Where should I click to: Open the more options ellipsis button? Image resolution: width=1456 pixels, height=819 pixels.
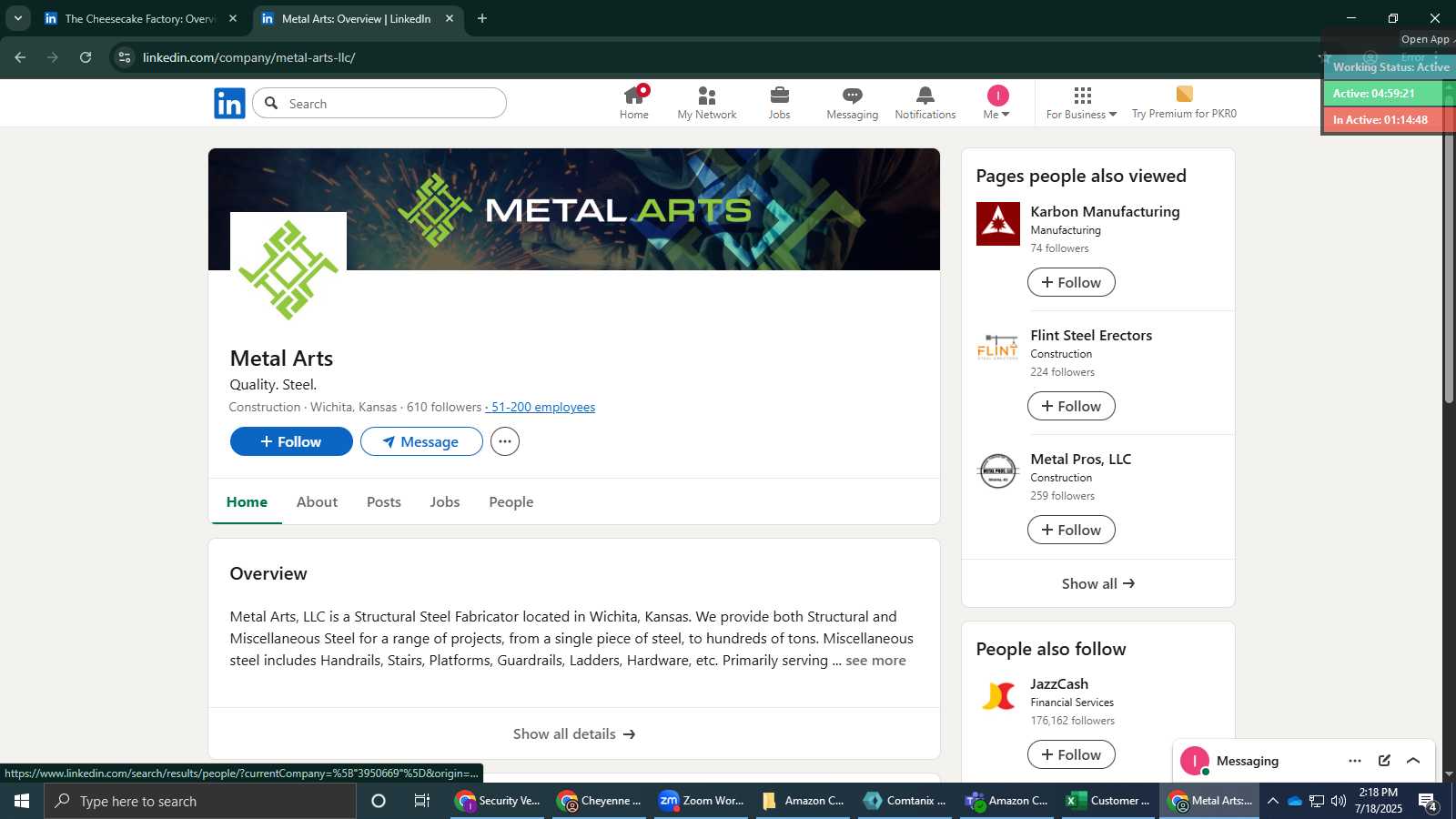pos(505,441)
